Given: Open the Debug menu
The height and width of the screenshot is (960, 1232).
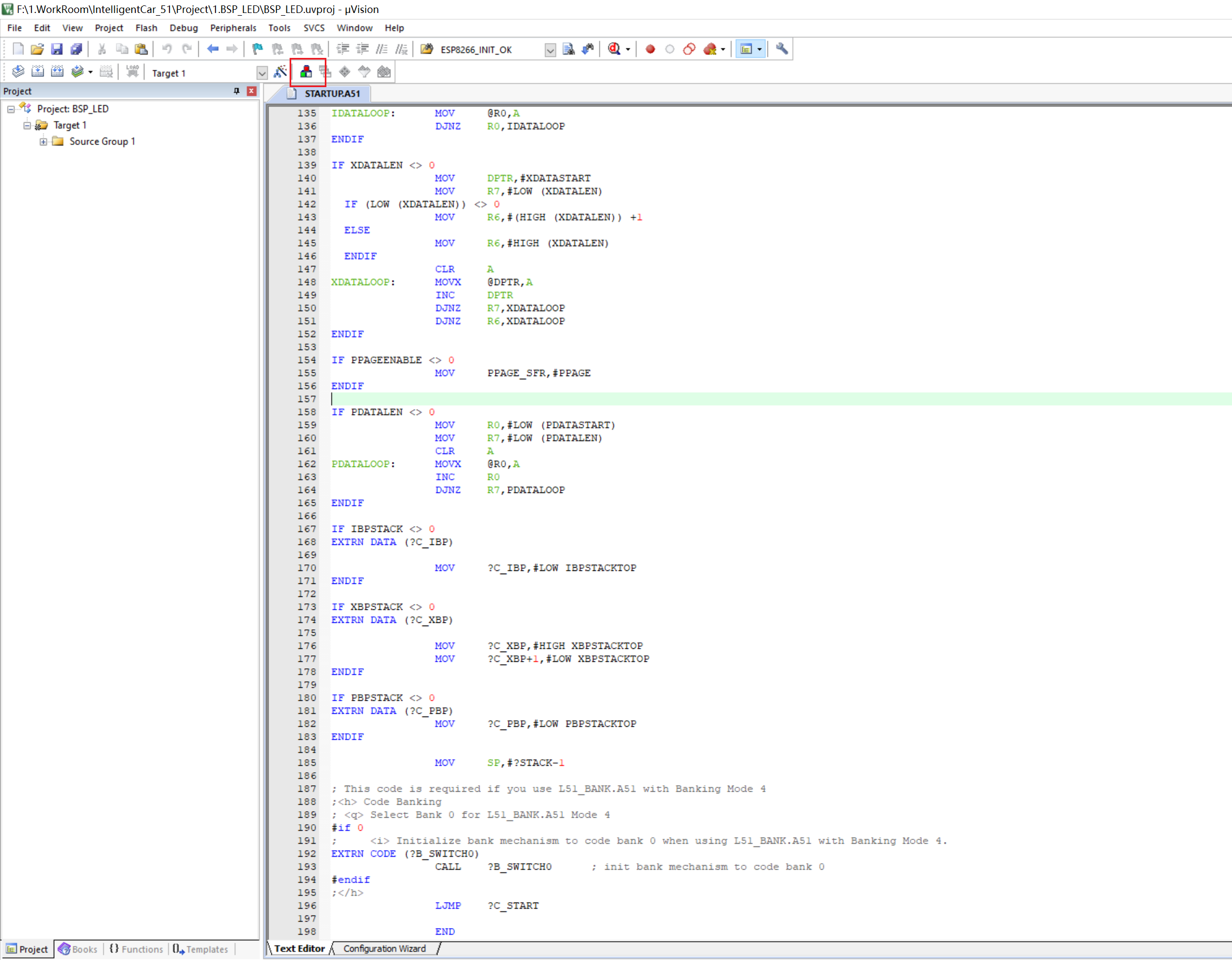Looking at the screenshot, I should tap(184, 28).
